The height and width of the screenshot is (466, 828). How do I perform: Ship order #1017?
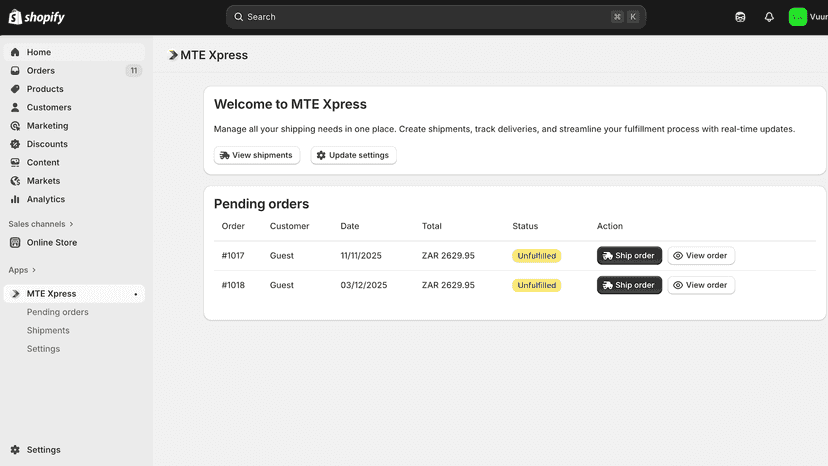[629, 256]
